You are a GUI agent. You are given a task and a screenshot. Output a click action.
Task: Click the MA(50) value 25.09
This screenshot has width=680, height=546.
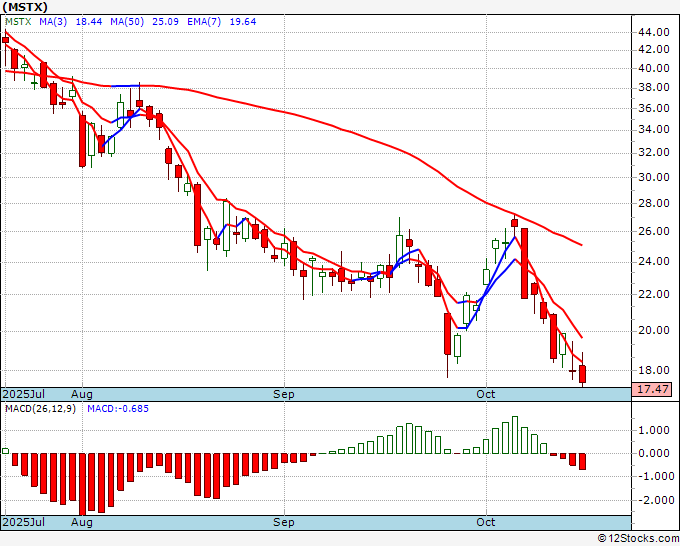[x=165, y=22]
